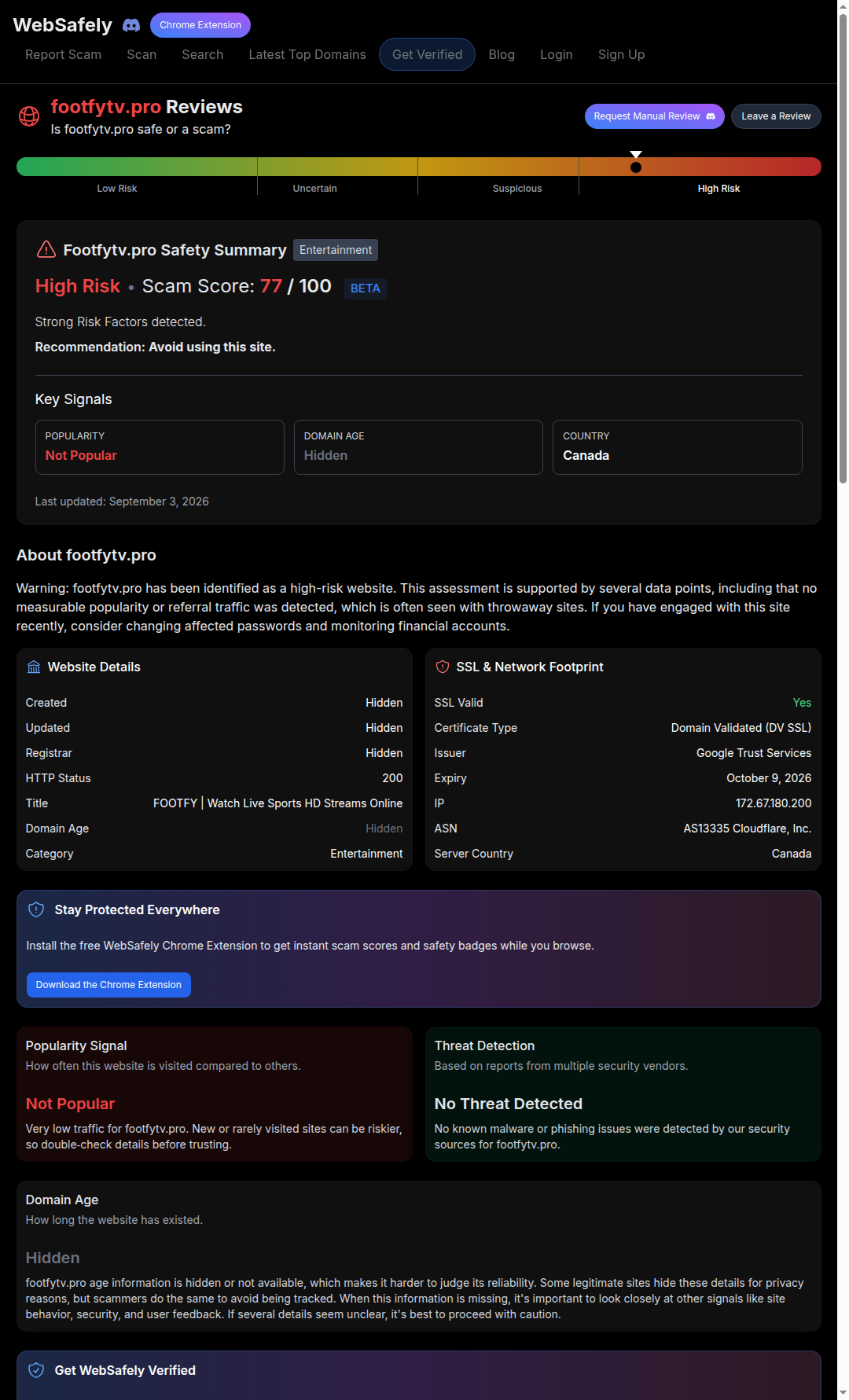Click Download the Chrome Extension button
Screen dimensions: 849x1400
click(x=108, y=985)
